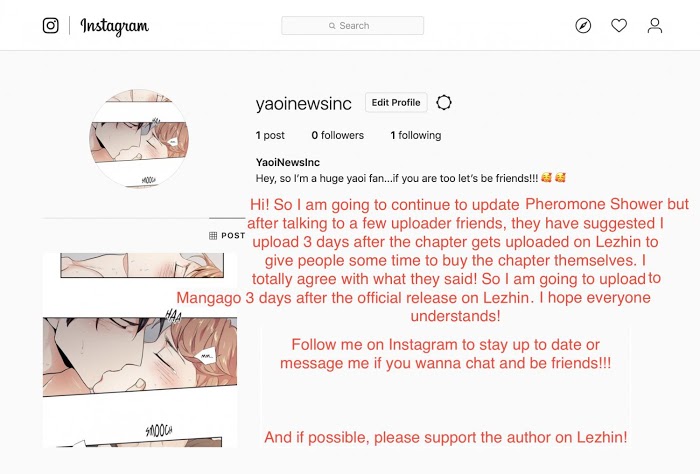Click the magnifier icon in search box
The width and height of the screenshot is (700, 474).
click(332, 26)
